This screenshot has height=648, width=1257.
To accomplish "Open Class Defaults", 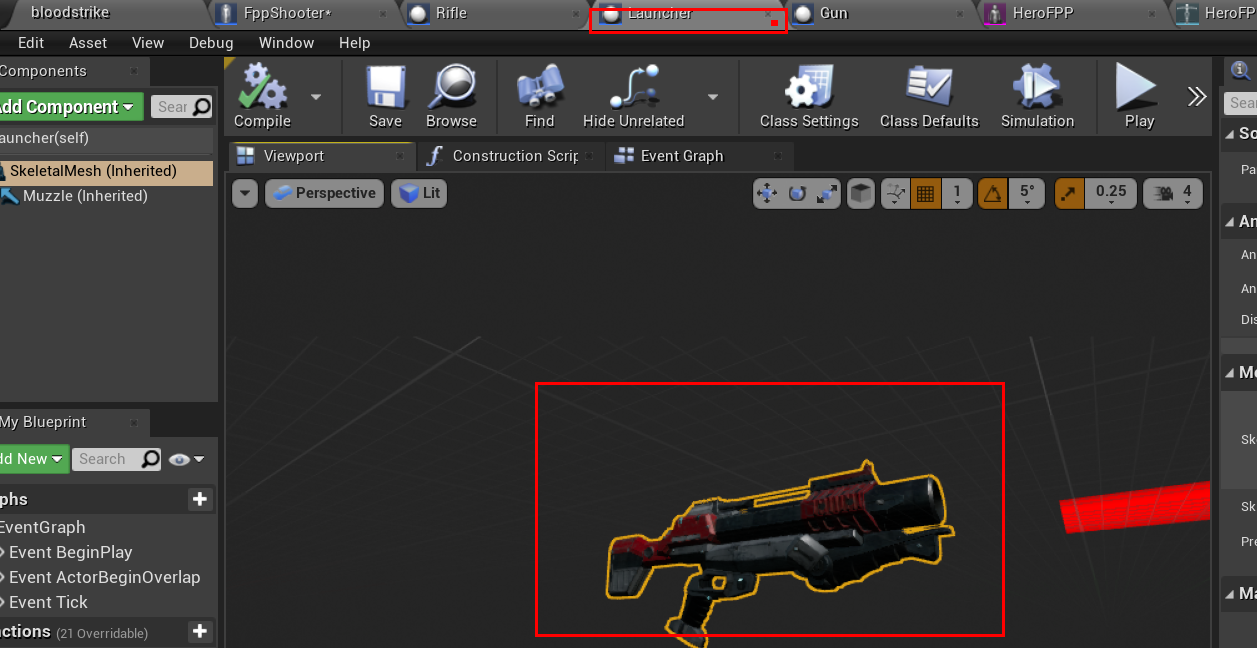I will coord(929,96).
